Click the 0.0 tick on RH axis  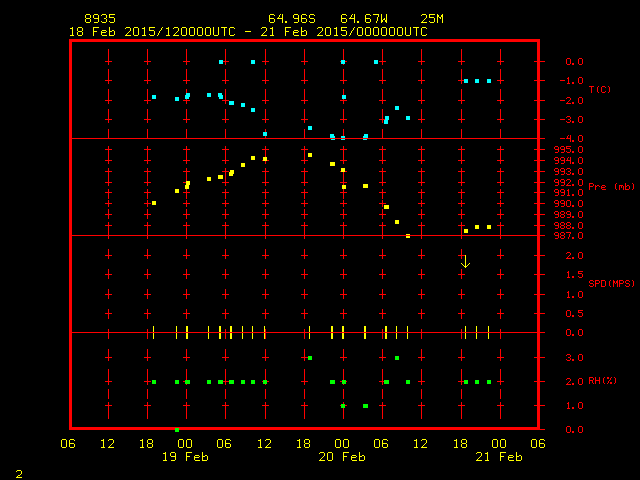click(x=574, y=430)
